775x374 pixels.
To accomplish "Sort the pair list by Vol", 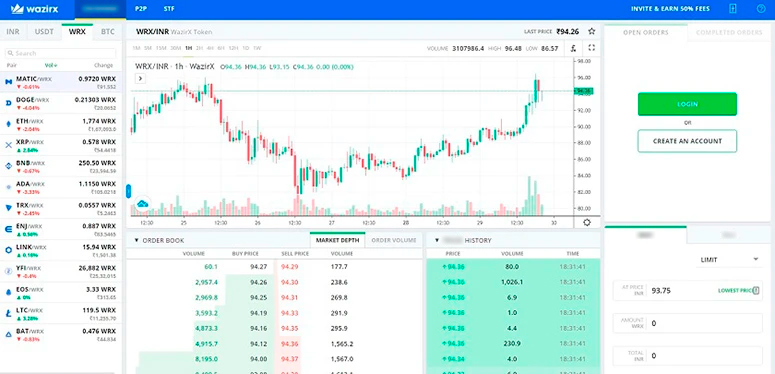I will point(51,65).
